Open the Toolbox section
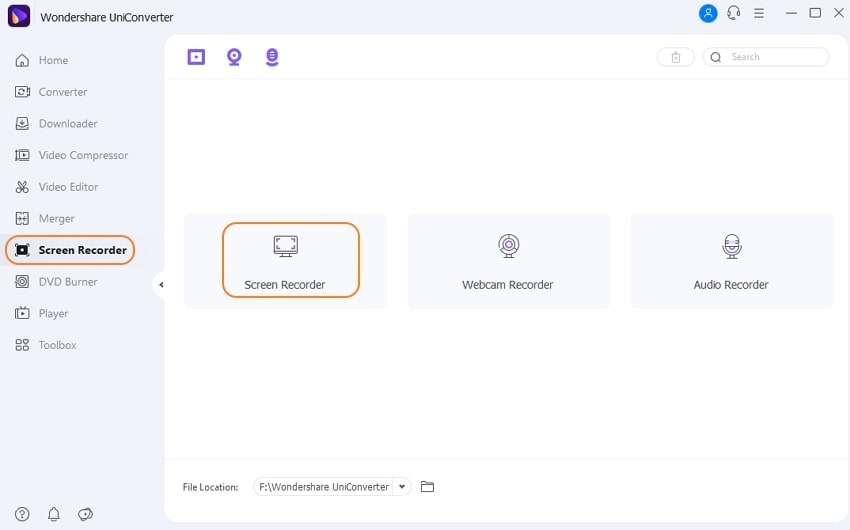 click(x=46, y=345)
